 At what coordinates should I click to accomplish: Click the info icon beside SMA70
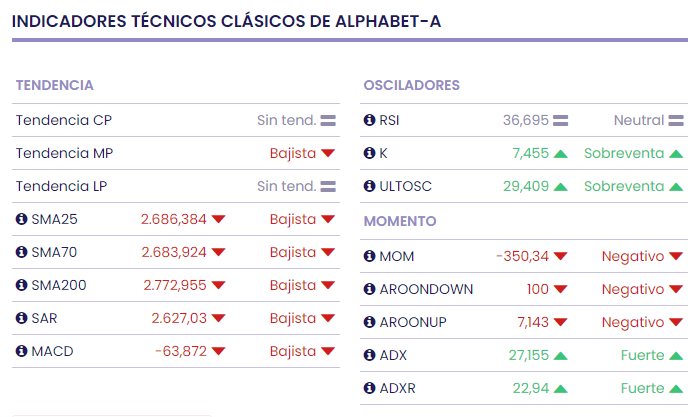(x=22, y=252)
